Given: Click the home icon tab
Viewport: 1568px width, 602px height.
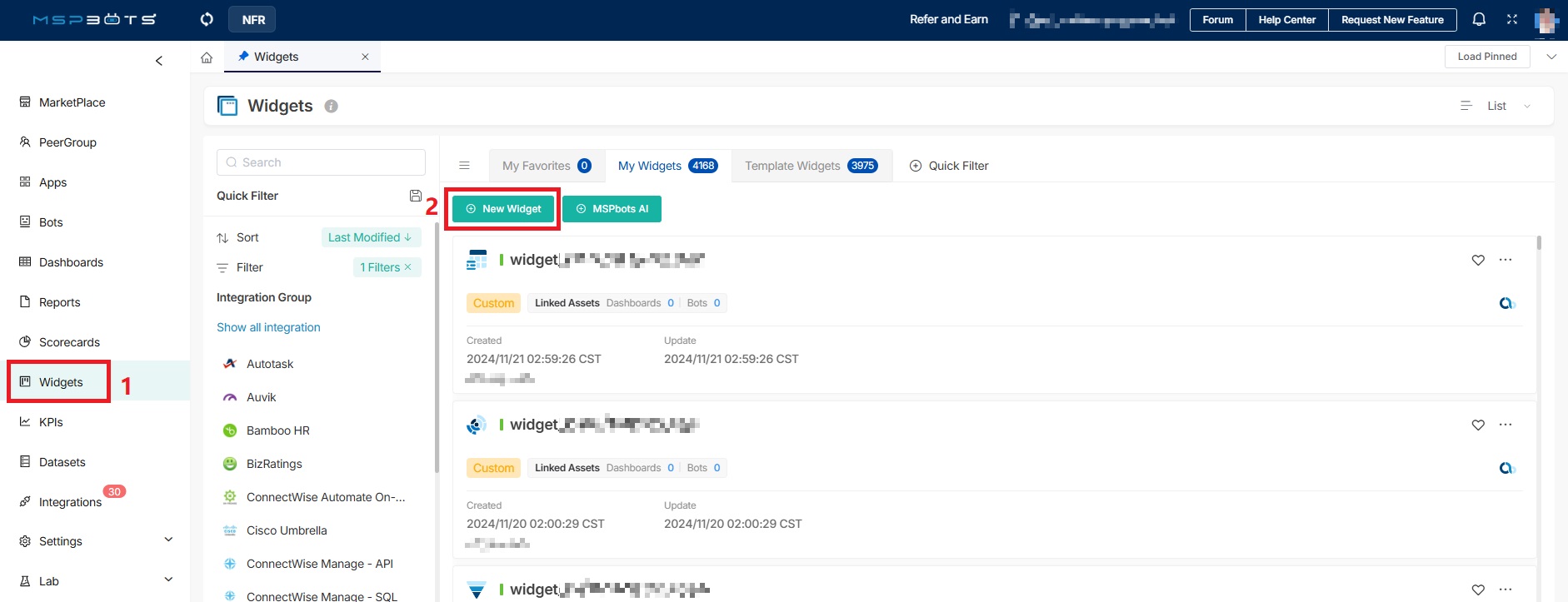Looking at the screenshot, I should click(x=207, y=57).
